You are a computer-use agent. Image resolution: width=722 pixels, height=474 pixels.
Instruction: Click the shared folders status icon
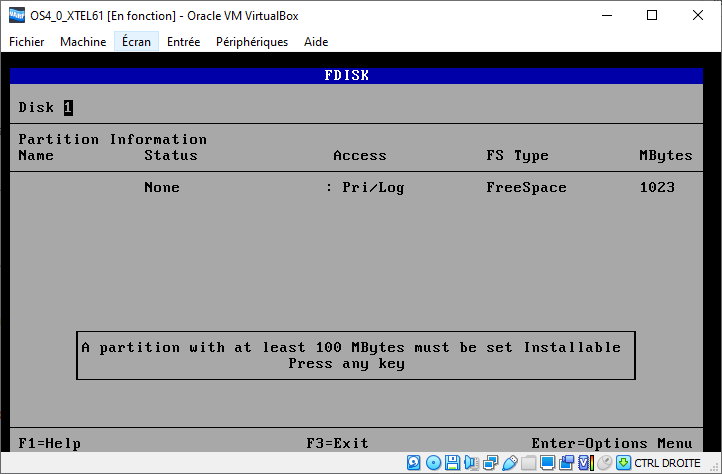coord(528,463)
